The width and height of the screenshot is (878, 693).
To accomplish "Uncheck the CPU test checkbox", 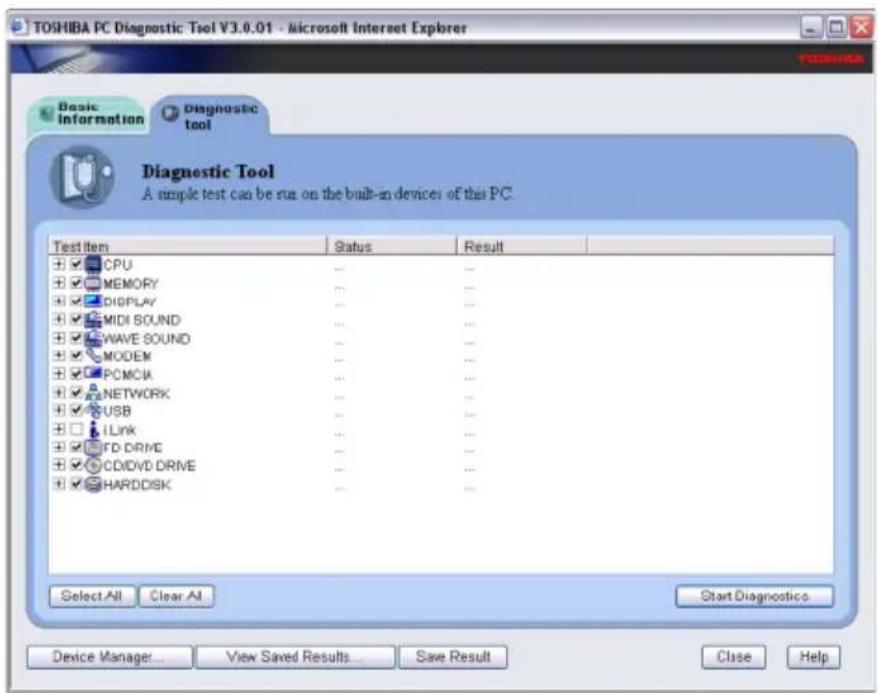I will 77,264.
